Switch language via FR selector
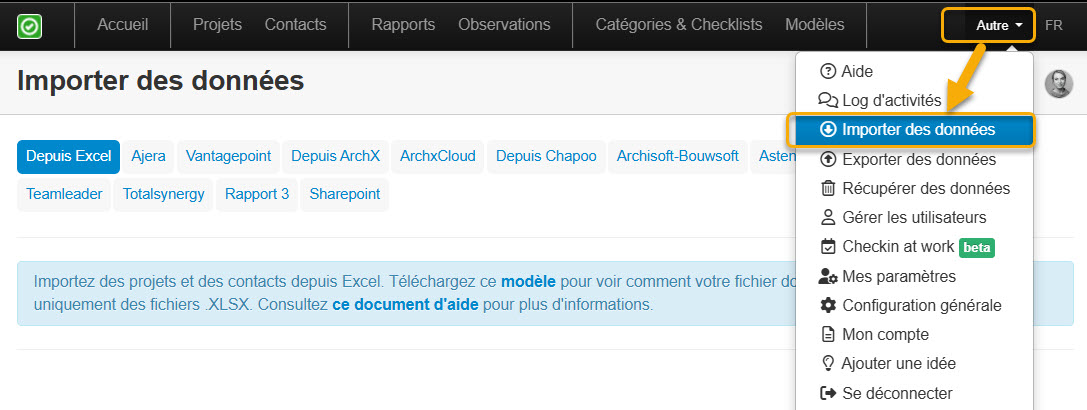Viewport: 1087px width, 410px height. (x=1054, y=26)
